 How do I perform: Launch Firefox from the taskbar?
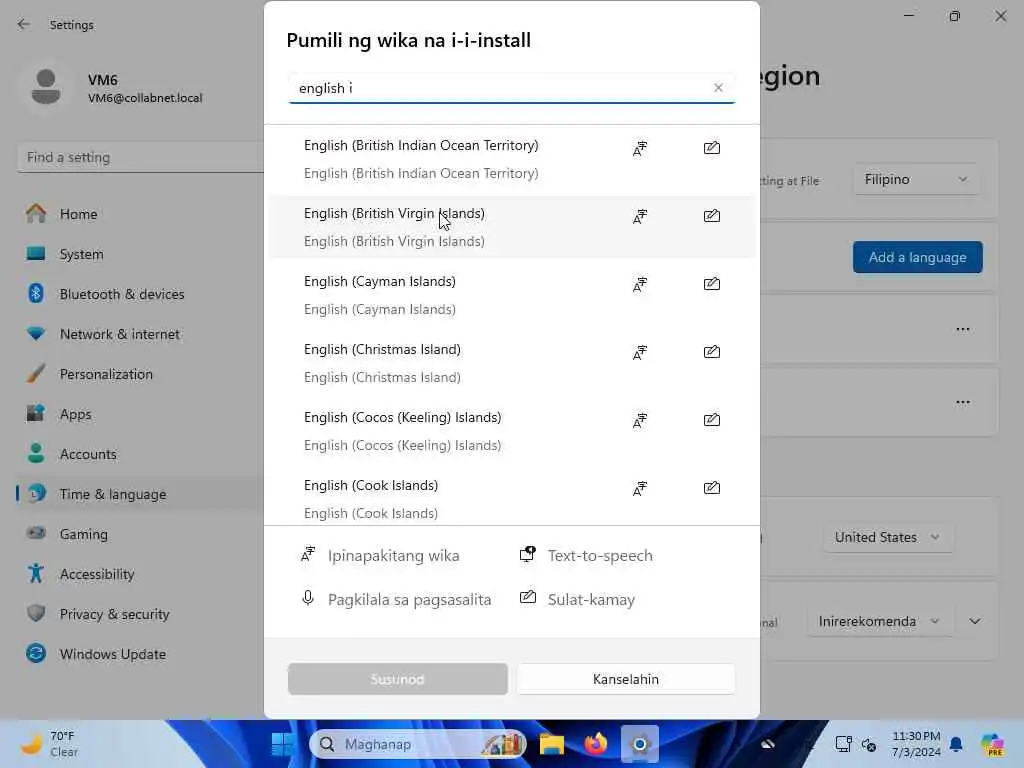pyautogui.click(x=596, y=744)
